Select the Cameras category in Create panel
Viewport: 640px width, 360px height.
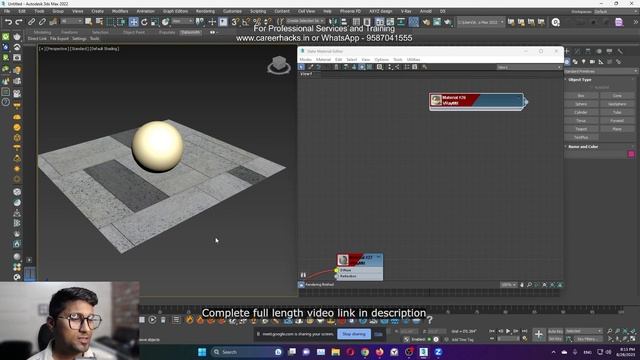pos(592,62)
